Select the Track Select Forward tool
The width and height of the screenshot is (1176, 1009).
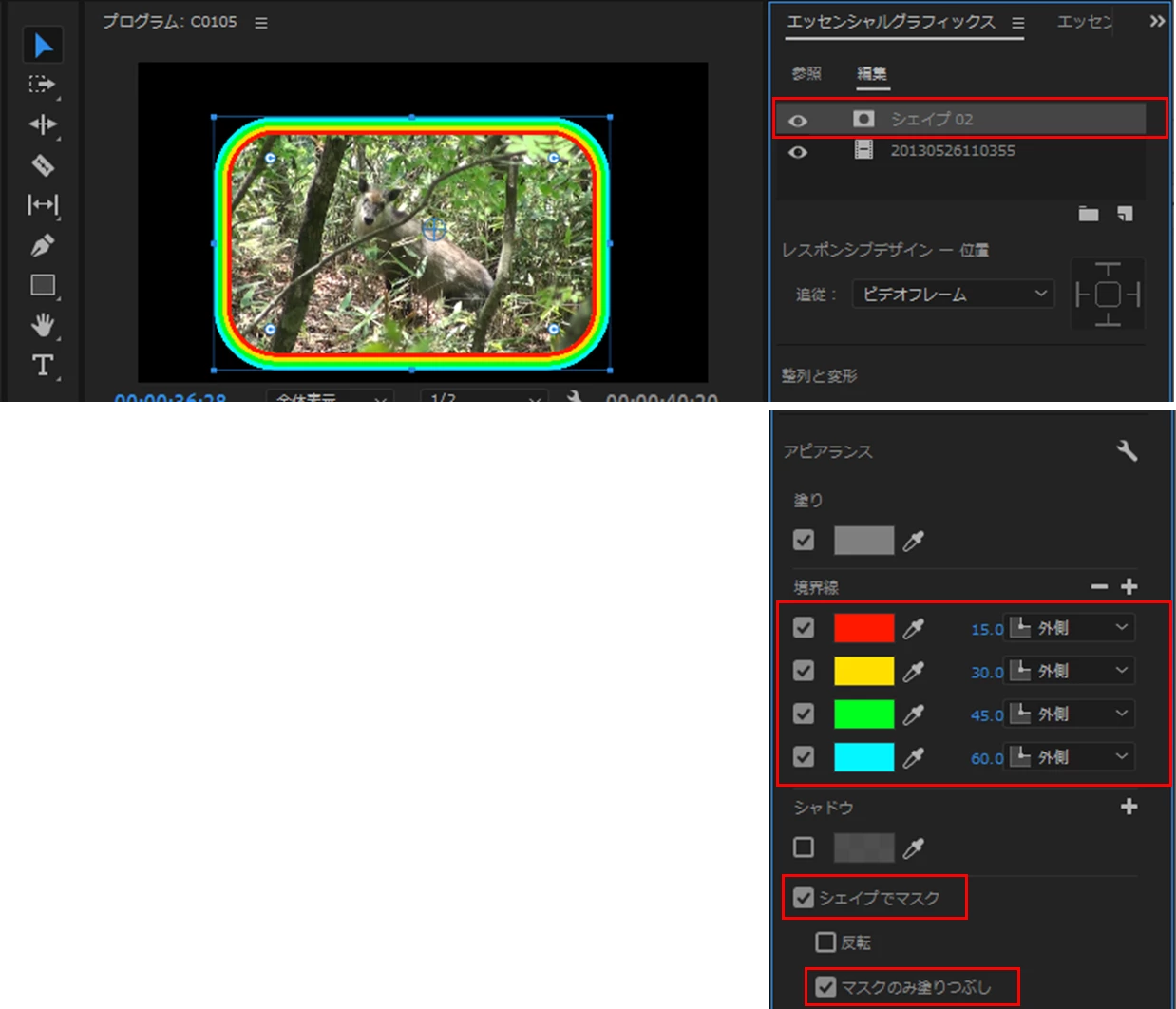coord(42,85)
